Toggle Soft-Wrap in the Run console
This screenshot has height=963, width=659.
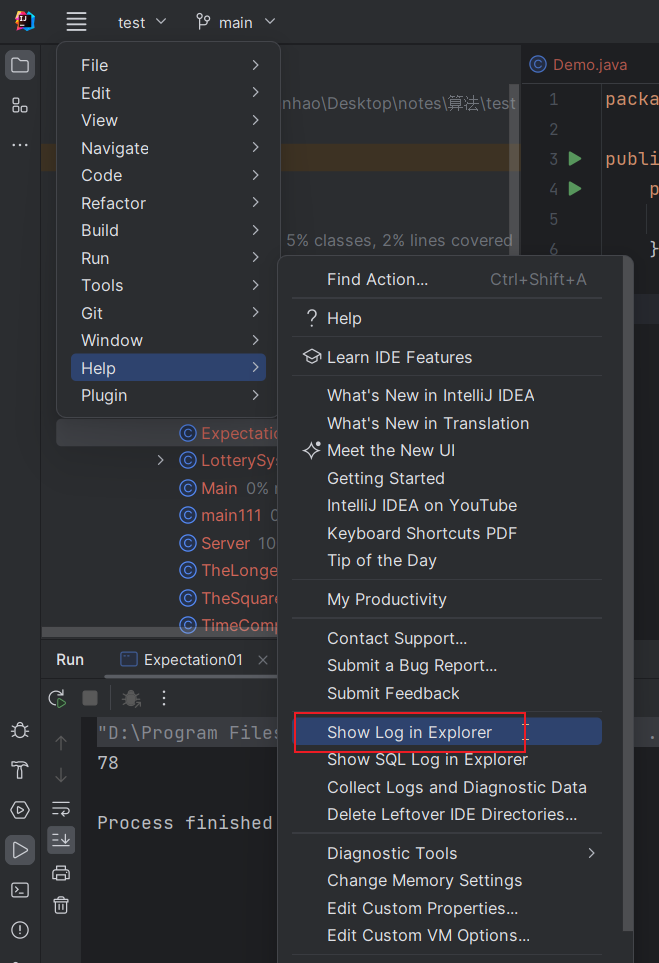click(61, 808)
